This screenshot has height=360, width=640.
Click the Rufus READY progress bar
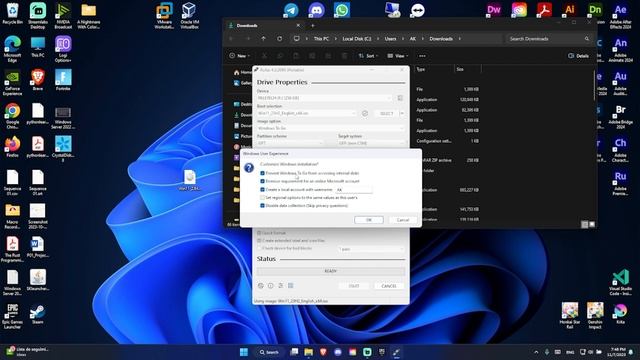coord(331,271)
